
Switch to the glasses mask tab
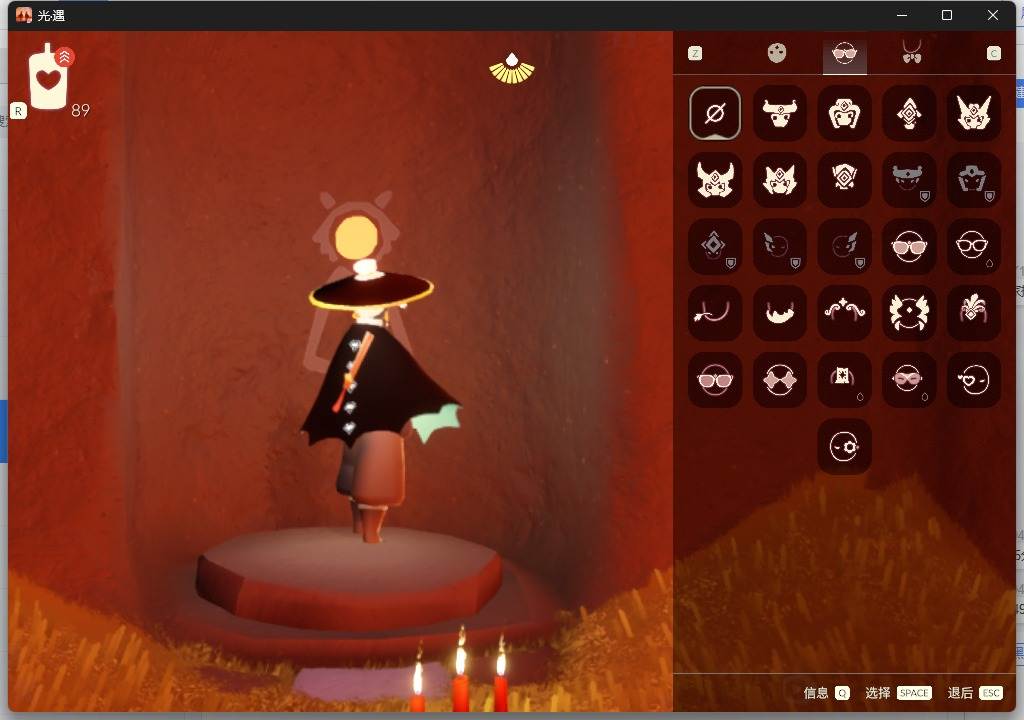pyautogui.click(x=844, y=54)
